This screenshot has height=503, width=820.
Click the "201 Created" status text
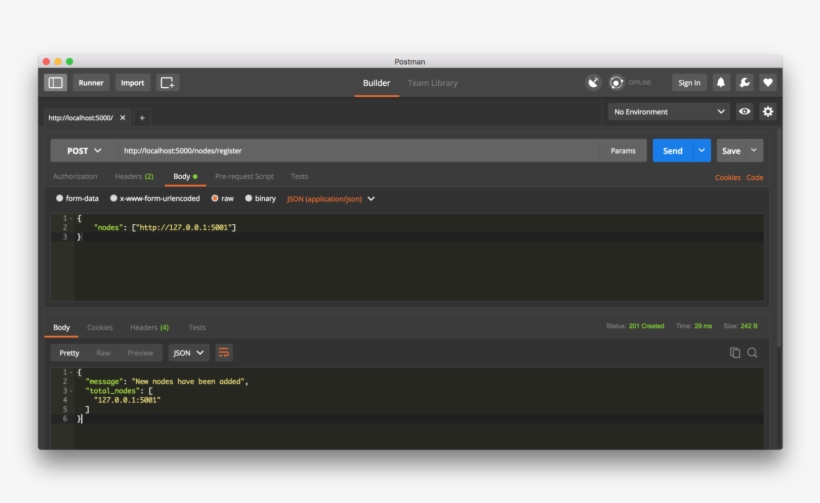point(646,326)
